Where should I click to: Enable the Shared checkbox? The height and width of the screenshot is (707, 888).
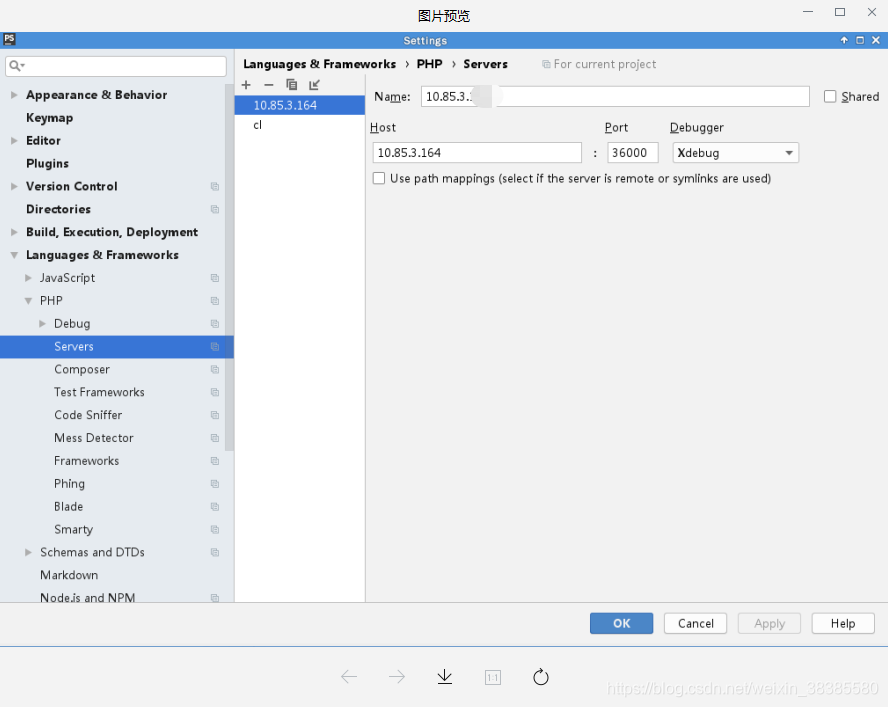(x=830, y=97)
